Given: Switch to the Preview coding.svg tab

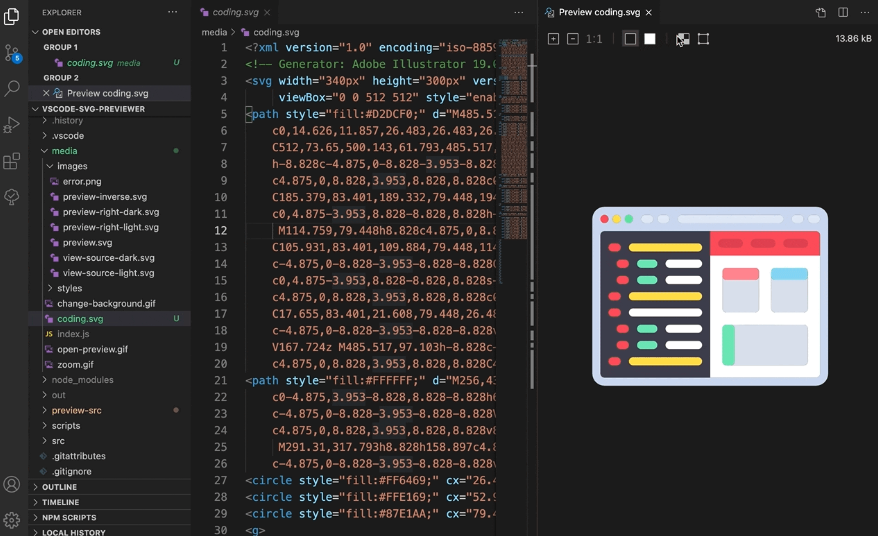Looking at the screenshot, I should pyautogui.click(x=599, y=12).
